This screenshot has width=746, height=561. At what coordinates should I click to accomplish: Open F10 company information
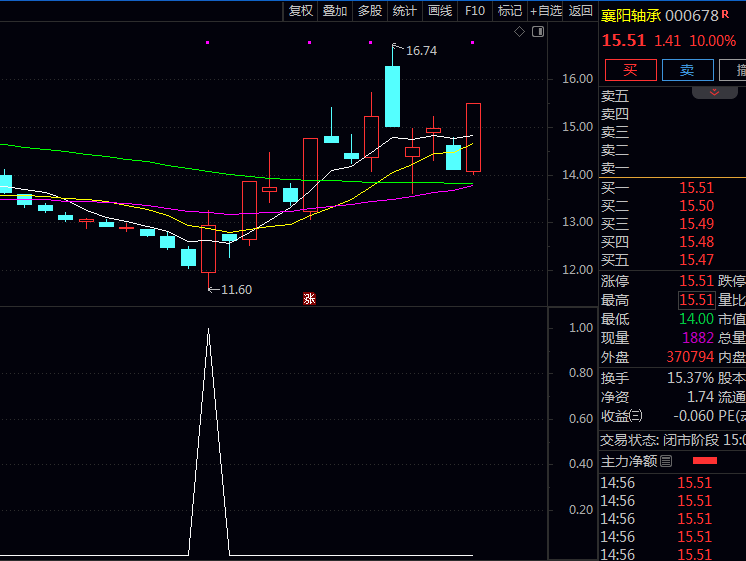[475, 11]
